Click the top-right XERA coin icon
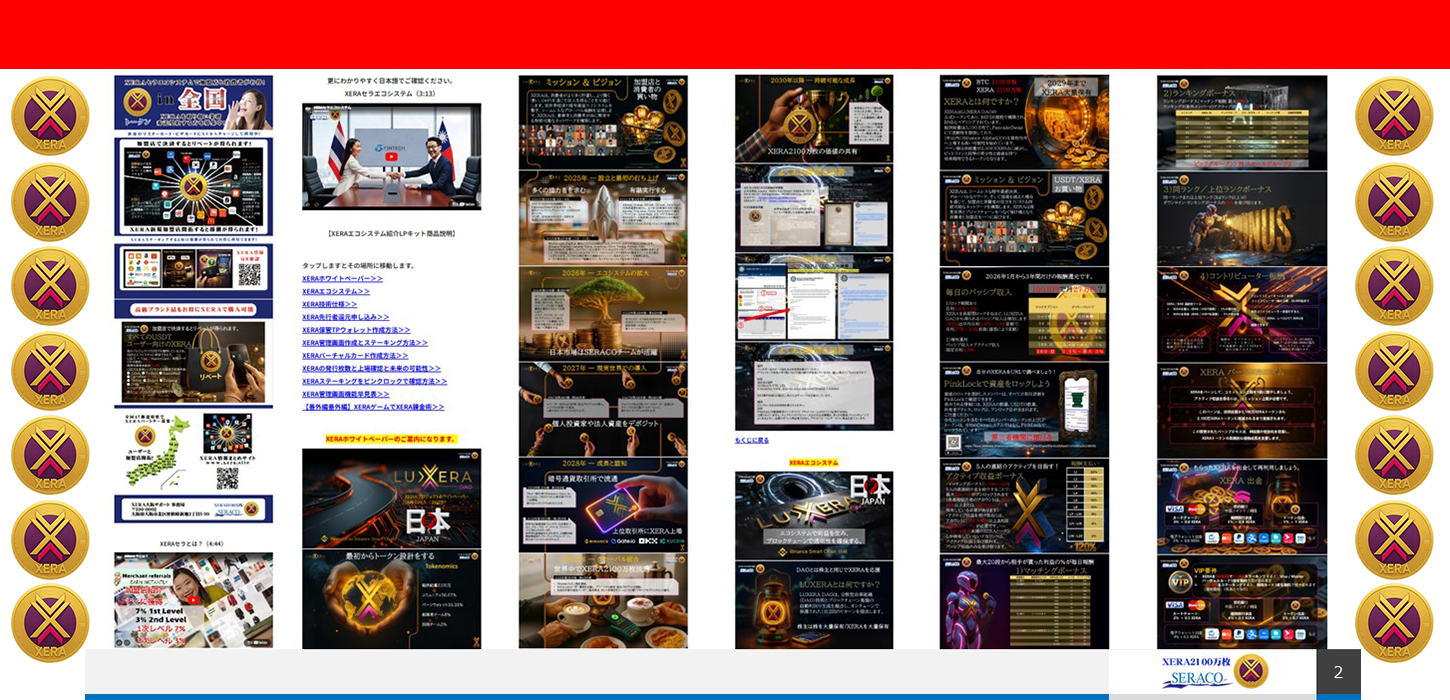This screenshot has height=700, width=1450. (1394, 116)
